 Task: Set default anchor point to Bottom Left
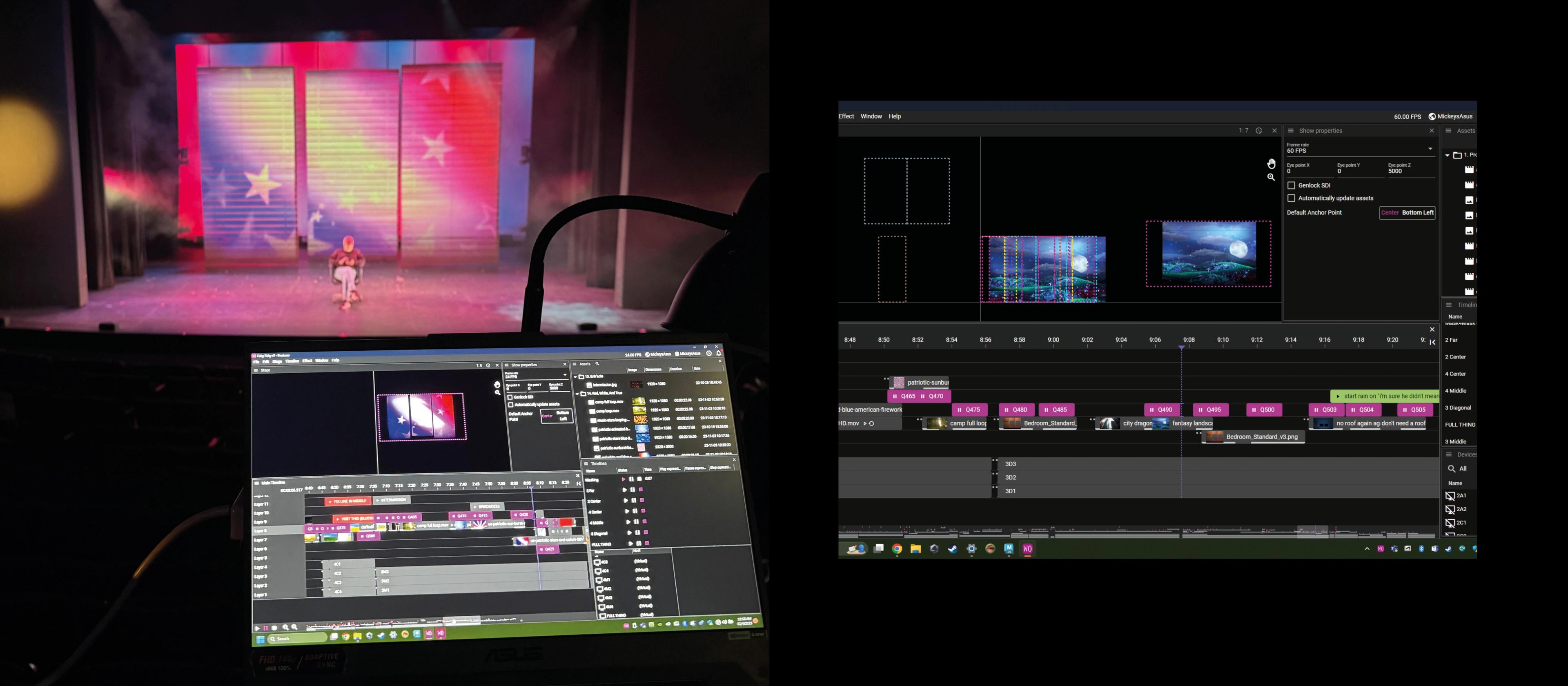pyautogui.click(x=1418, y=212)
